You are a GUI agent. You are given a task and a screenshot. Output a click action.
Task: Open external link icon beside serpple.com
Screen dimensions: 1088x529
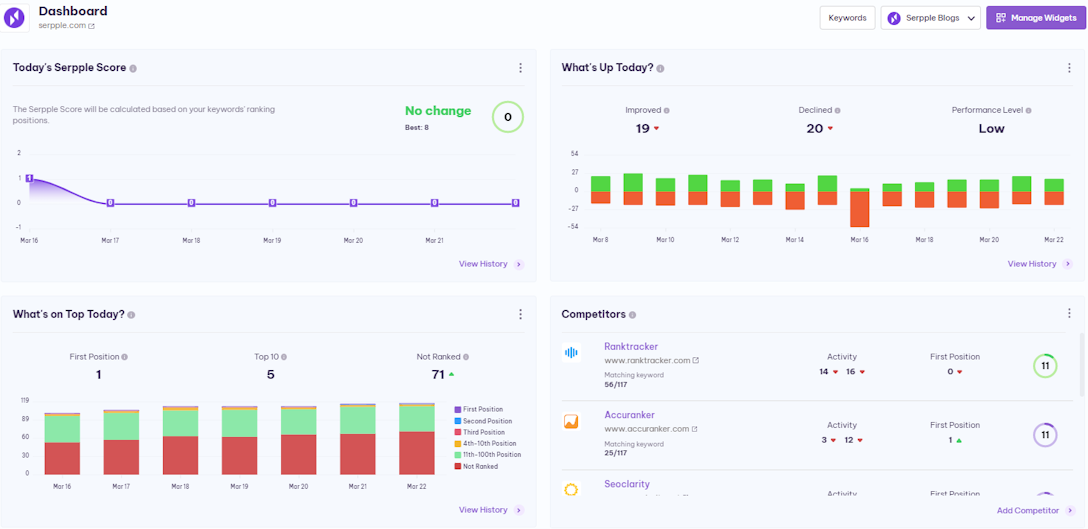92,26
